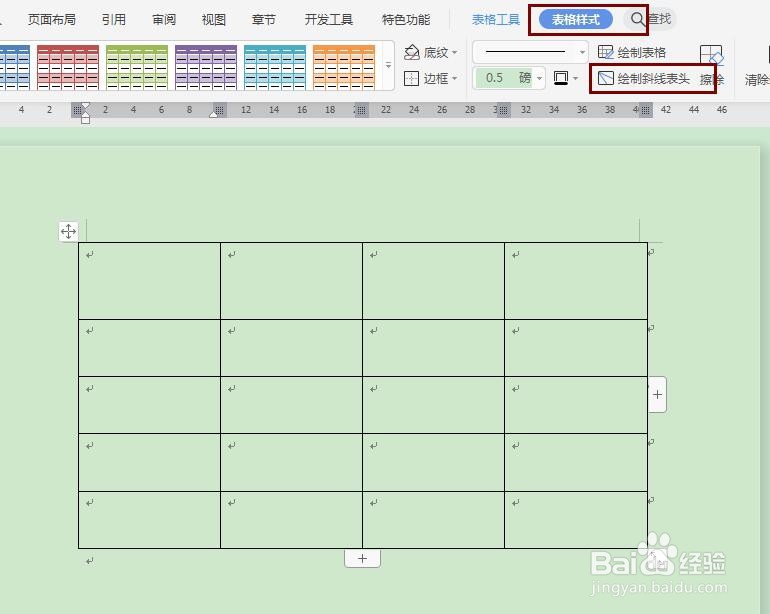
Task: Open the 边框 dropdown arrow
Action: pos(454,78)
